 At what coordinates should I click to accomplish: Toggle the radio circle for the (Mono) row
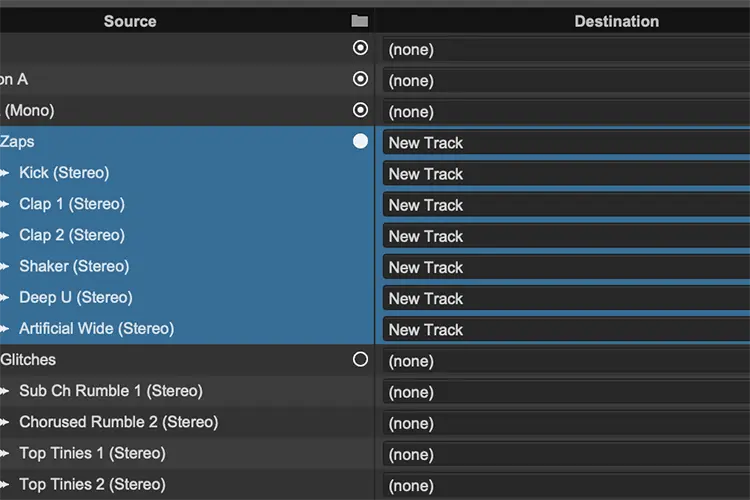[360, 110]
